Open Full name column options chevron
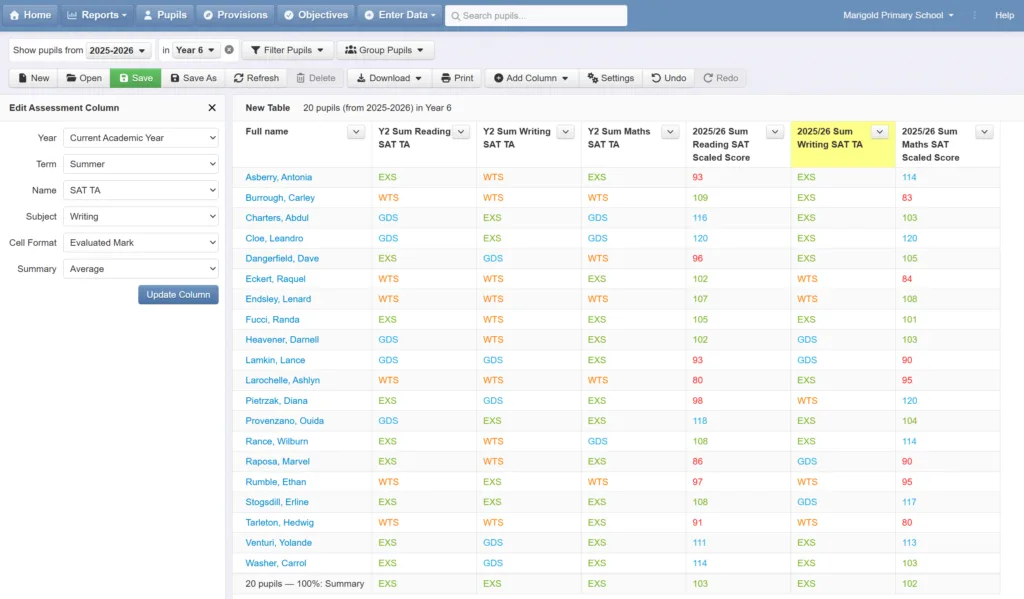 (356, 132)
